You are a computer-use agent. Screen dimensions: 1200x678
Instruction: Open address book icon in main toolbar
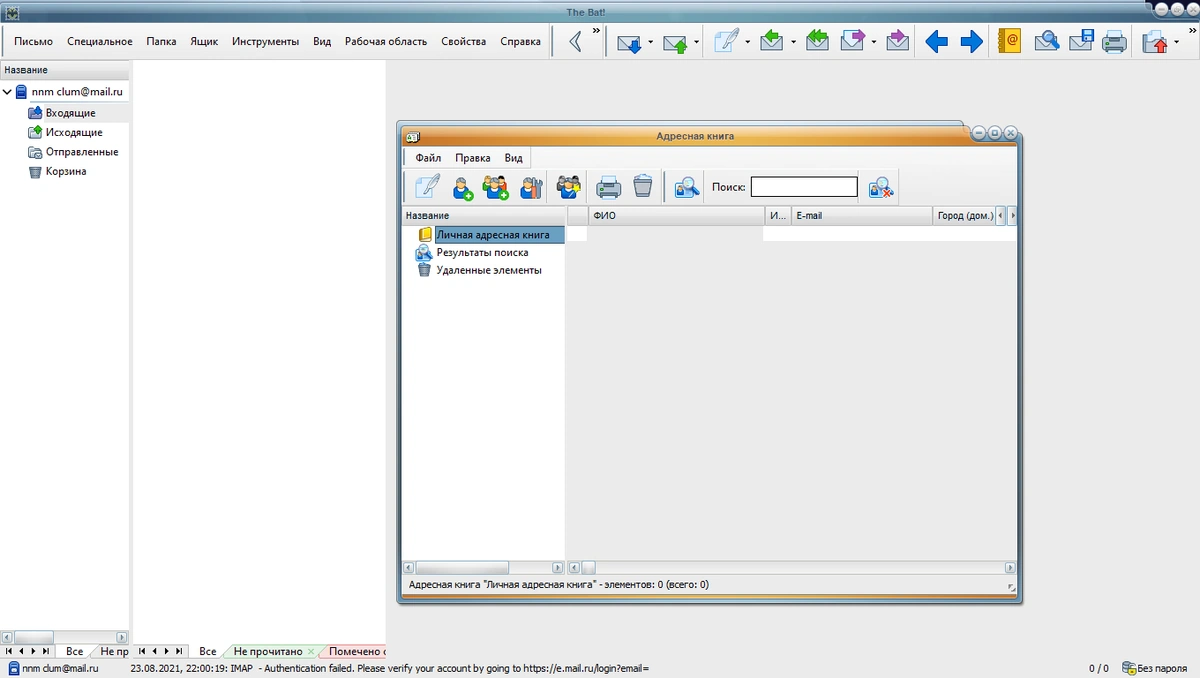click(1009, 42)
